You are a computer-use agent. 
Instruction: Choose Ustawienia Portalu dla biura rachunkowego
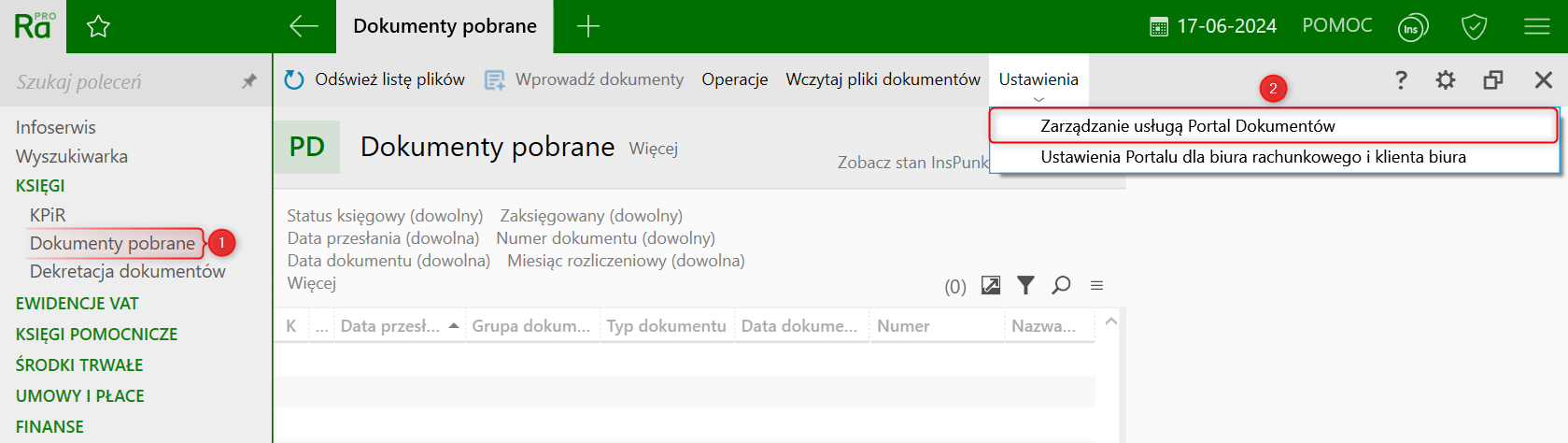(1275, 157)
